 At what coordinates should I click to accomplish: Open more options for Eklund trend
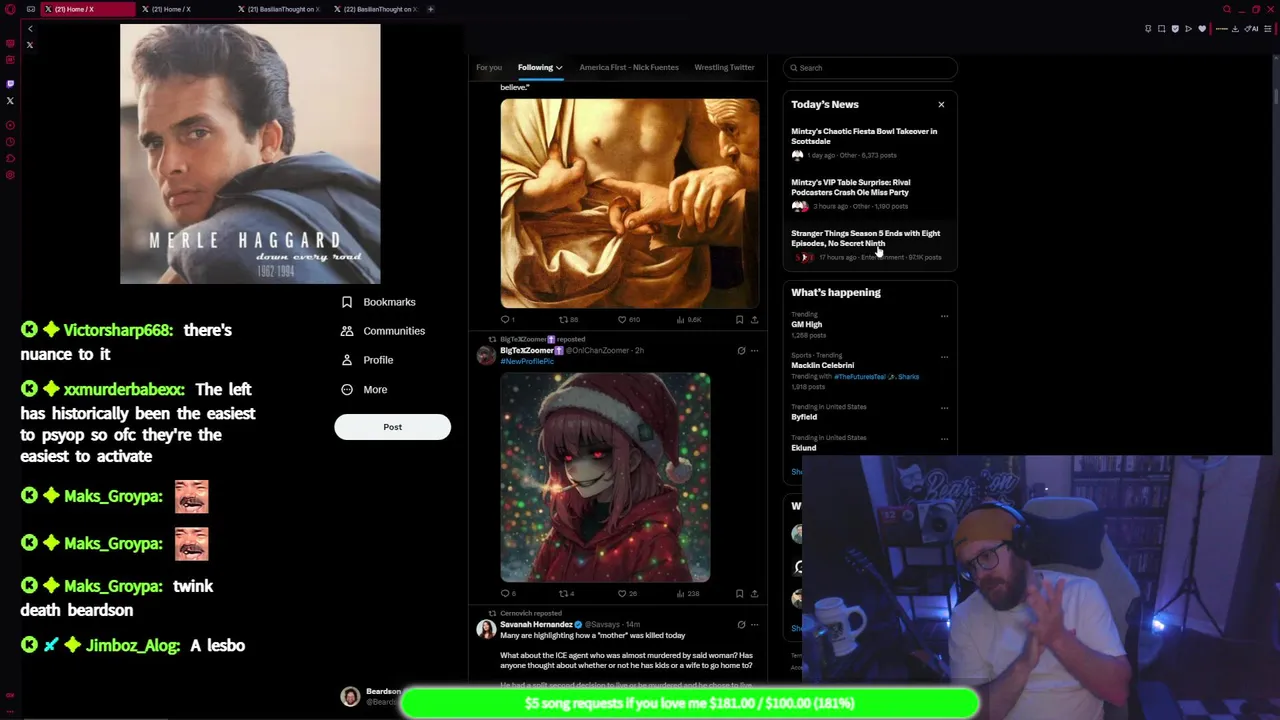[944, 439]
